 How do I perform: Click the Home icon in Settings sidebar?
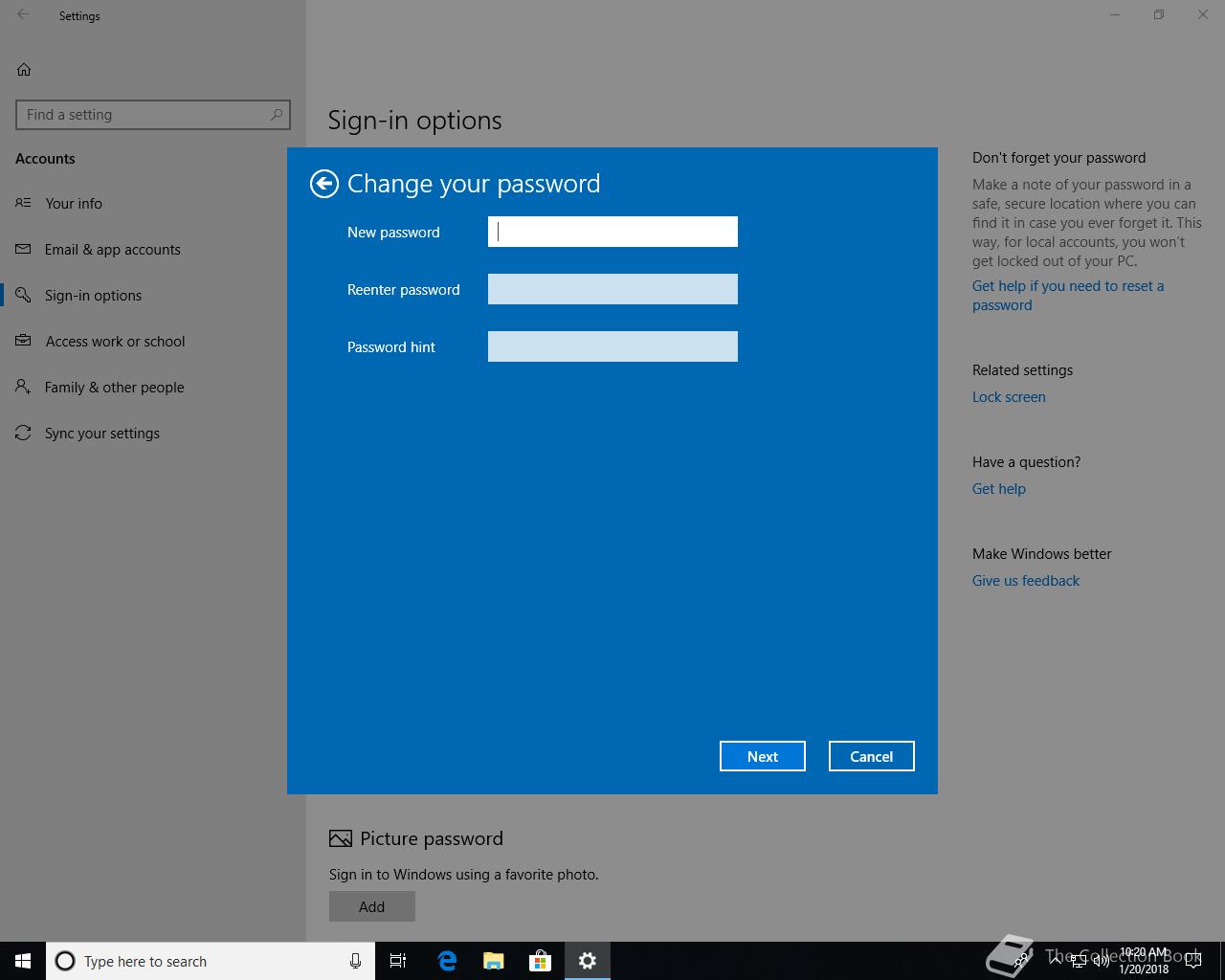tap(24, 69)
